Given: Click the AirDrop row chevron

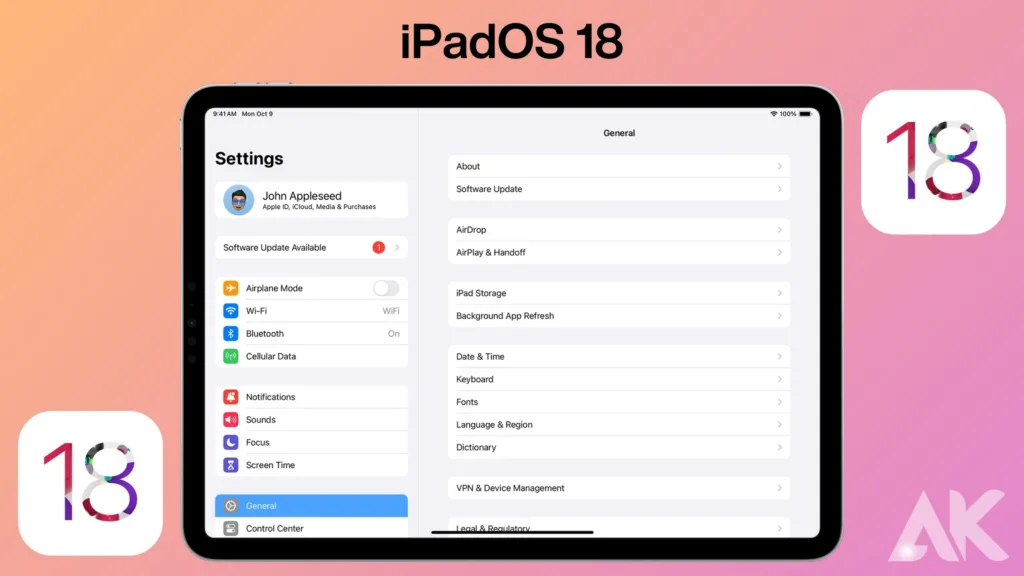Looking at the screenshot, I should point(780,230).
